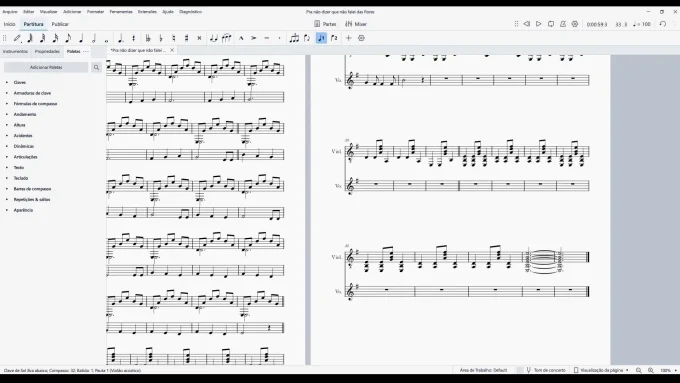The height and width of the screenshot is (383, 680).
Task: Open the Formatar menu
Action: coord(95,12)
